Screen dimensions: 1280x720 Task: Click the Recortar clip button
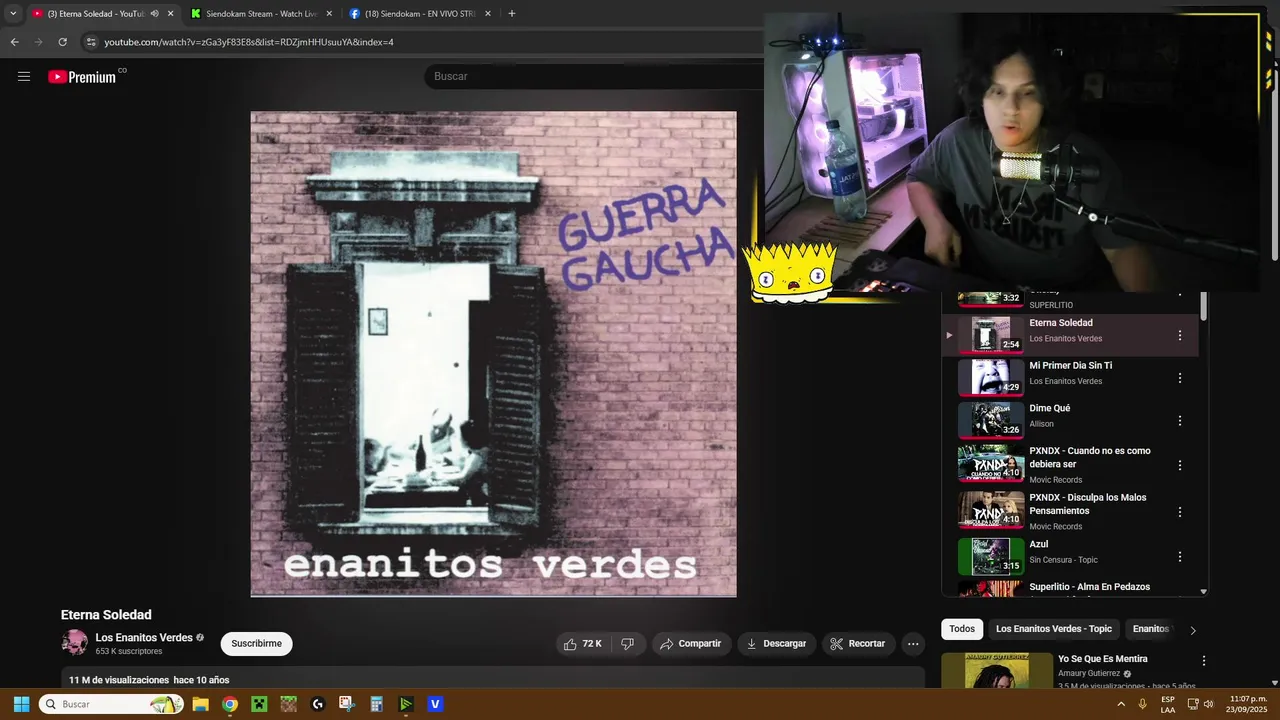pos(858,644)
